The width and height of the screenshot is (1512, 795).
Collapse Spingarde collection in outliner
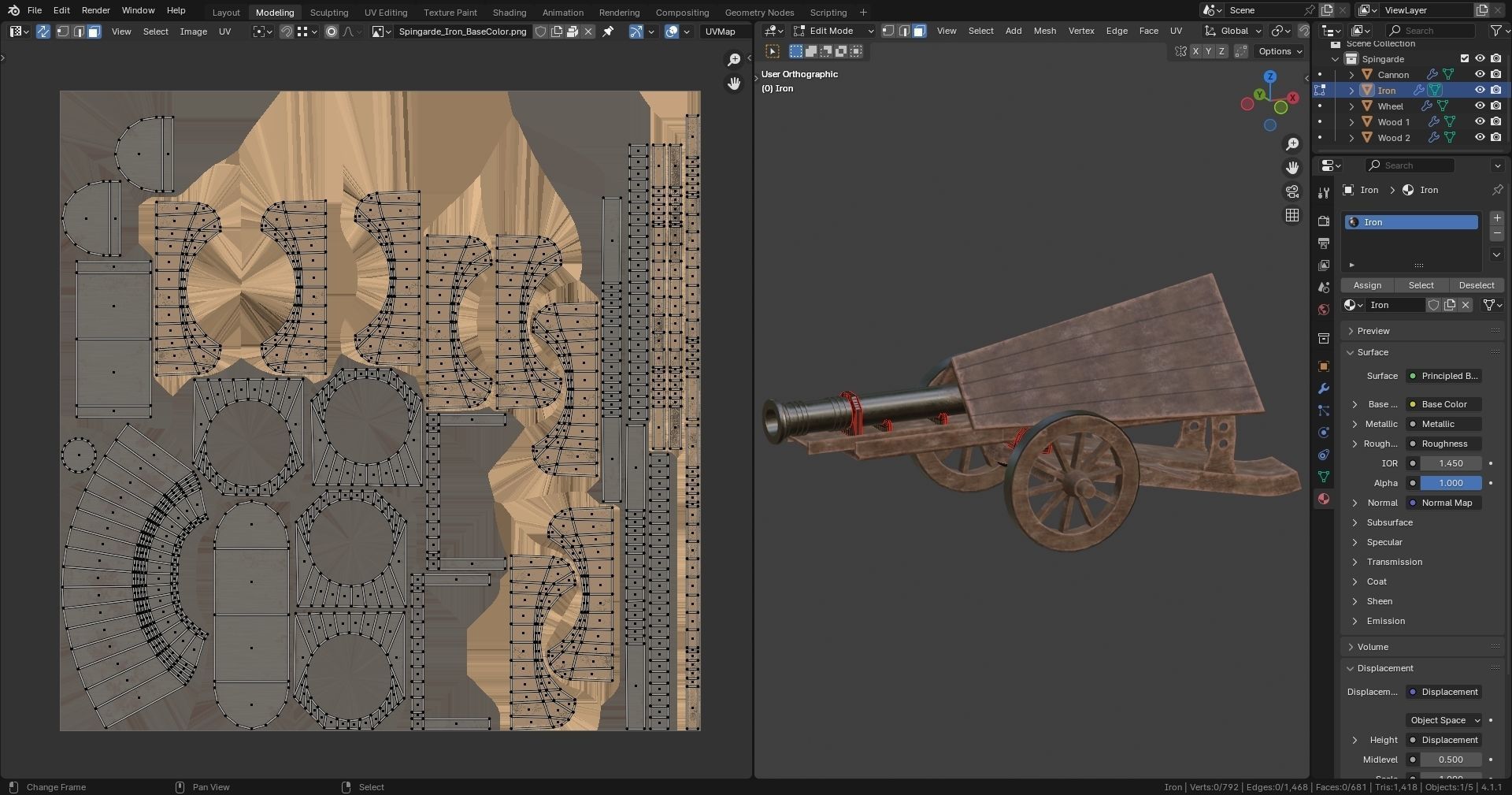1336,59
